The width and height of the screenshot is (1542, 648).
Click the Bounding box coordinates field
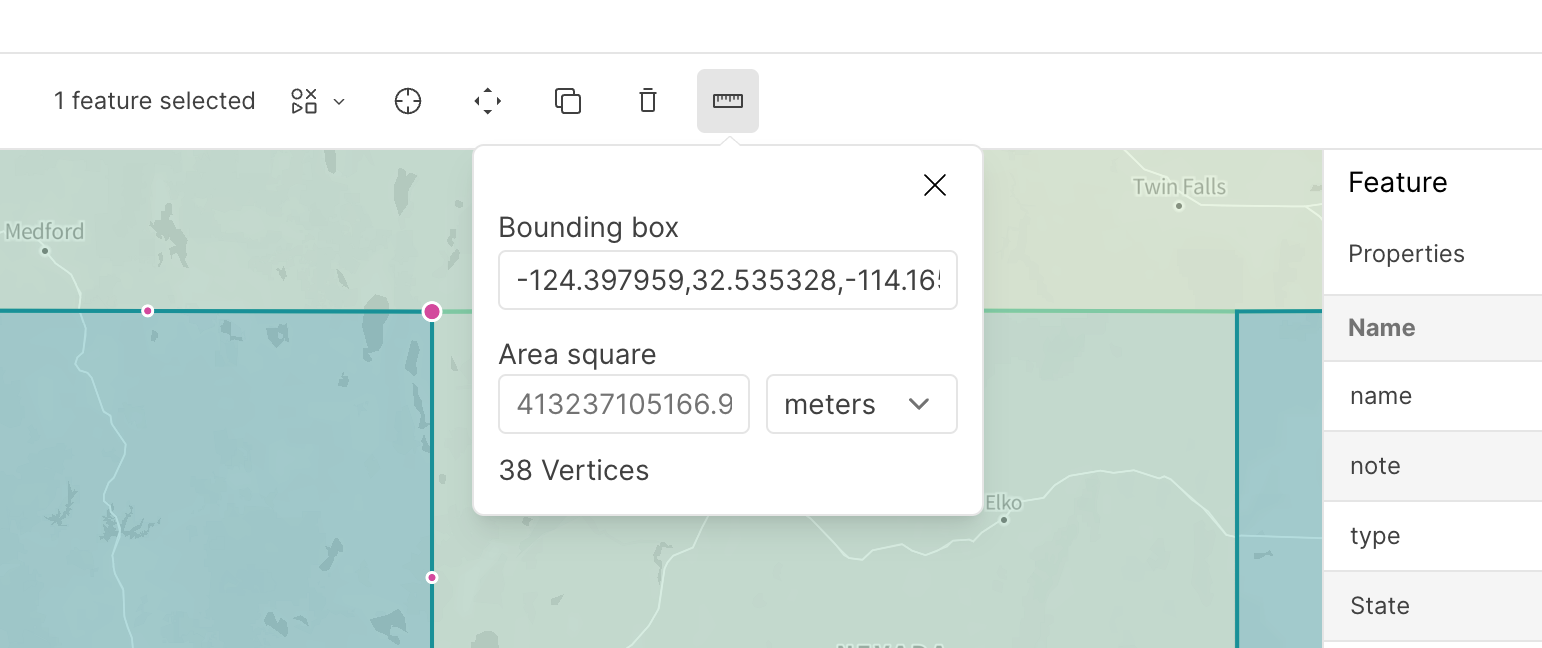[x=728, y=280]
